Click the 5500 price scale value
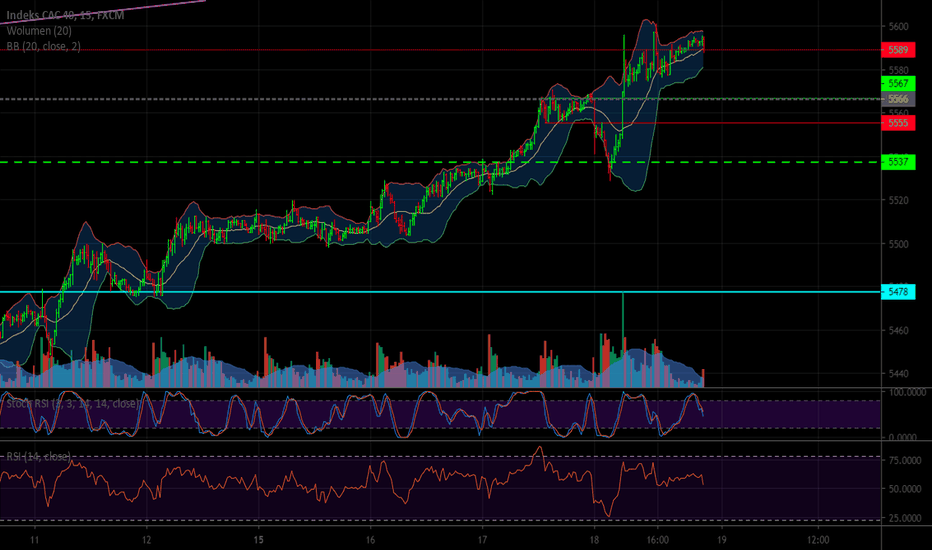Screen dimensions: 932x550 [x=898, y=244]
